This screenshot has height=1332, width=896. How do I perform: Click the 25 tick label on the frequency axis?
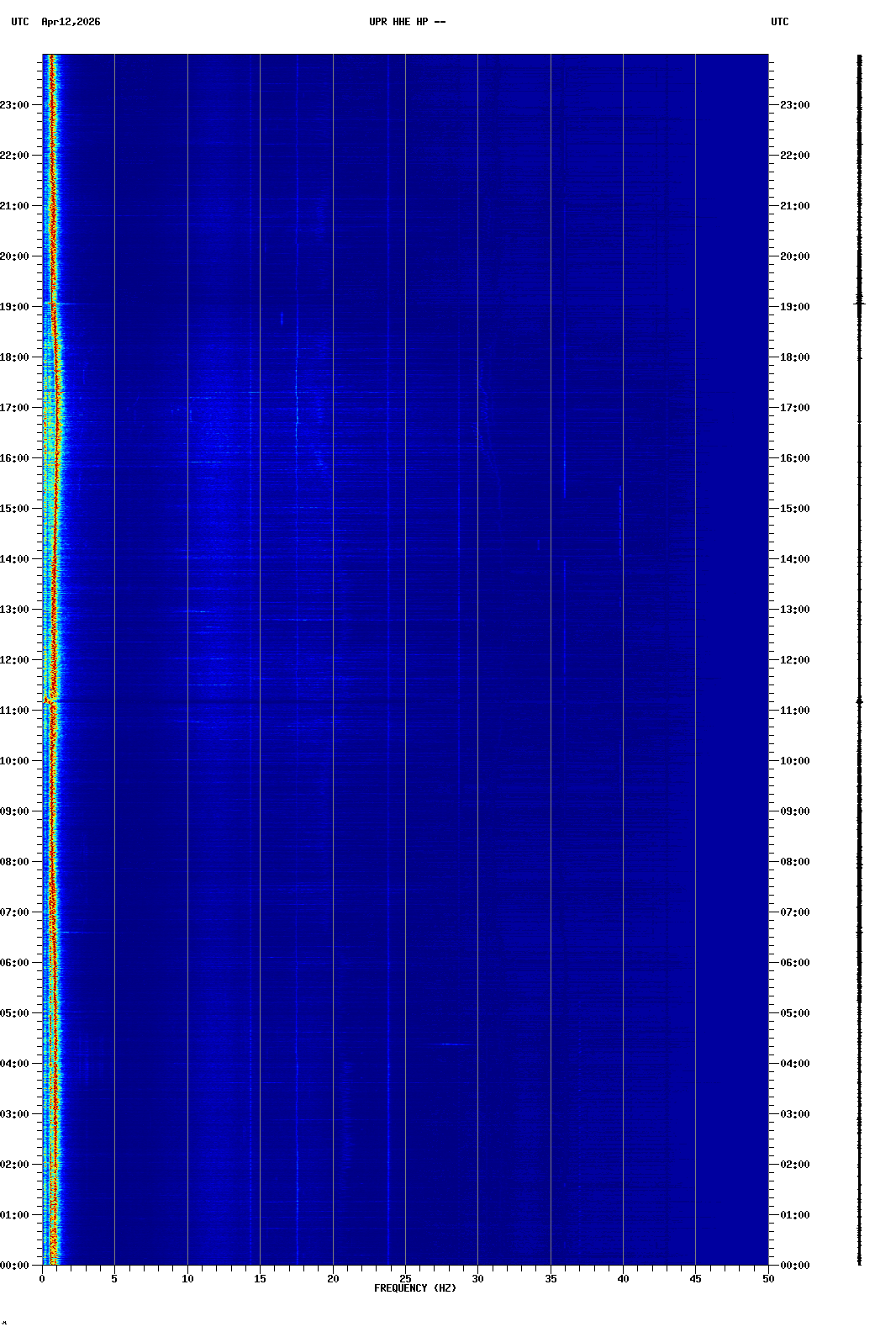point(405,1279)
